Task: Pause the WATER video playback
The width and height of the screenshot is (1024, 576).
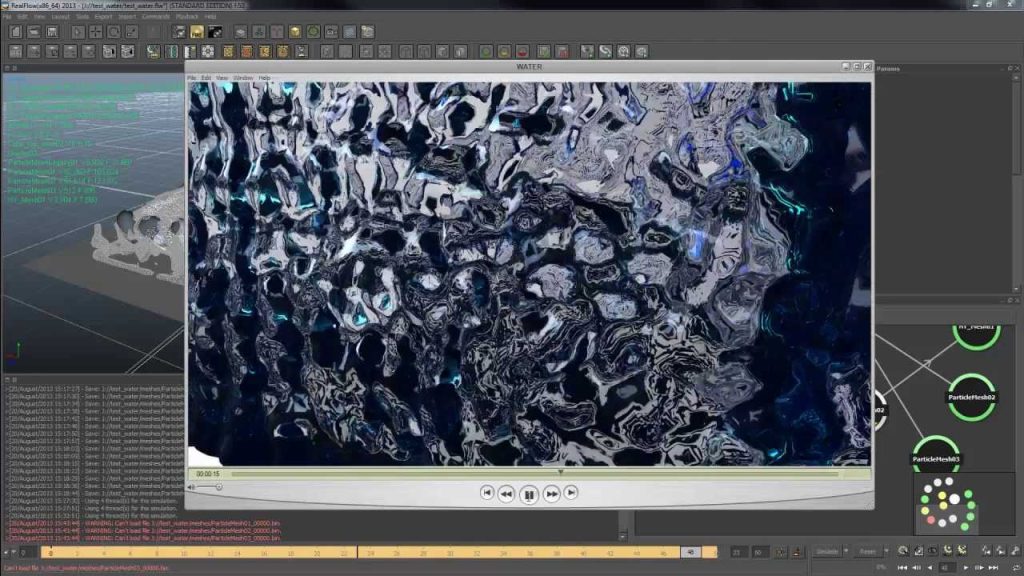Action: 529,495
